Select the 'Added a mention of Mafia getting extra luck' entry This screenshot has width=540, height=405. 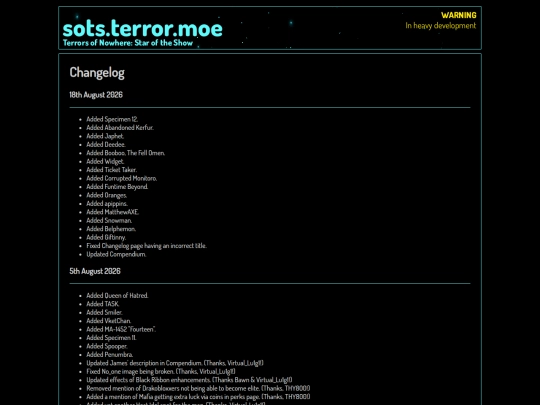point(198,397)
